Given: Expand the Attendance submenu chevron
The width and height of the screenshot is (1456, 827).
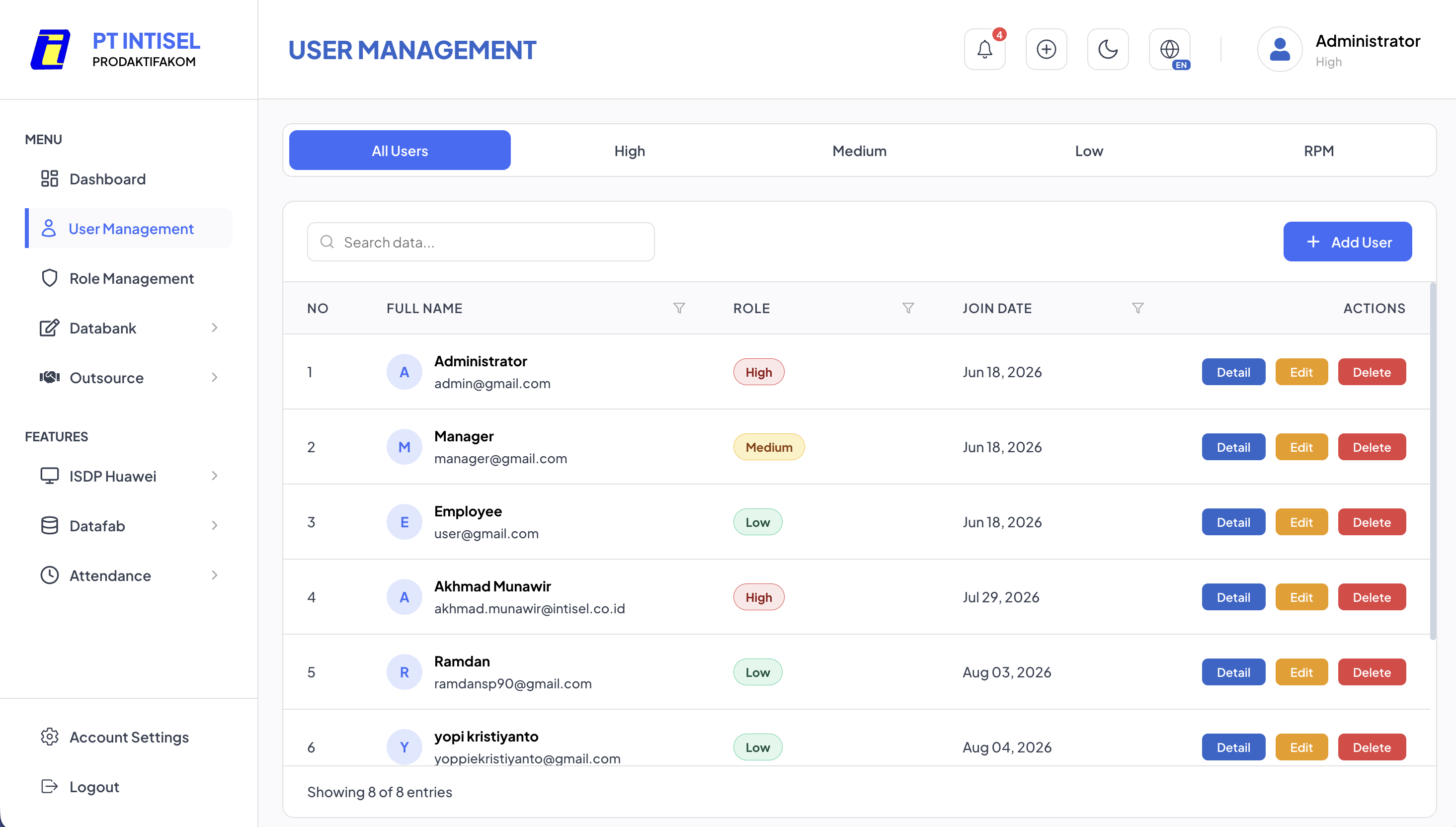Looking at the screenshot, I should pos(215,576).
